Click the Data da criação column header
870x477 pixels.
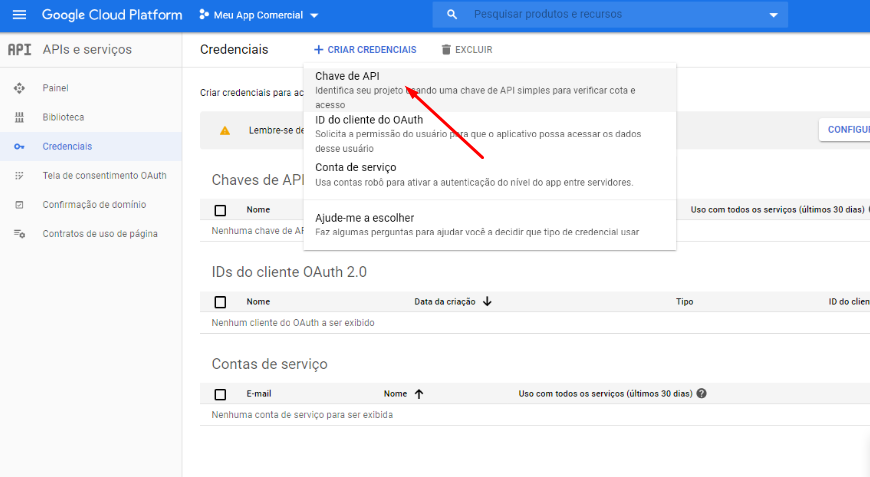[x=445, y=302]
